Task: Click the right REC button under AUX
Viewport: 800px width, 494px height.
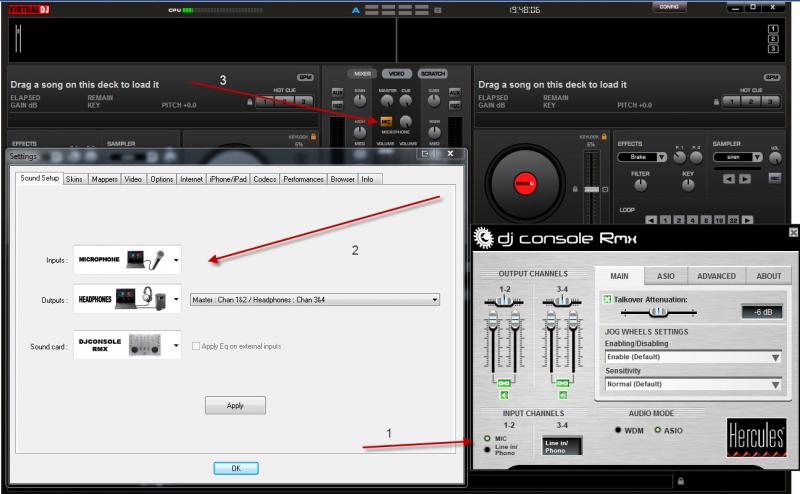Action: [x=455, y=105]
